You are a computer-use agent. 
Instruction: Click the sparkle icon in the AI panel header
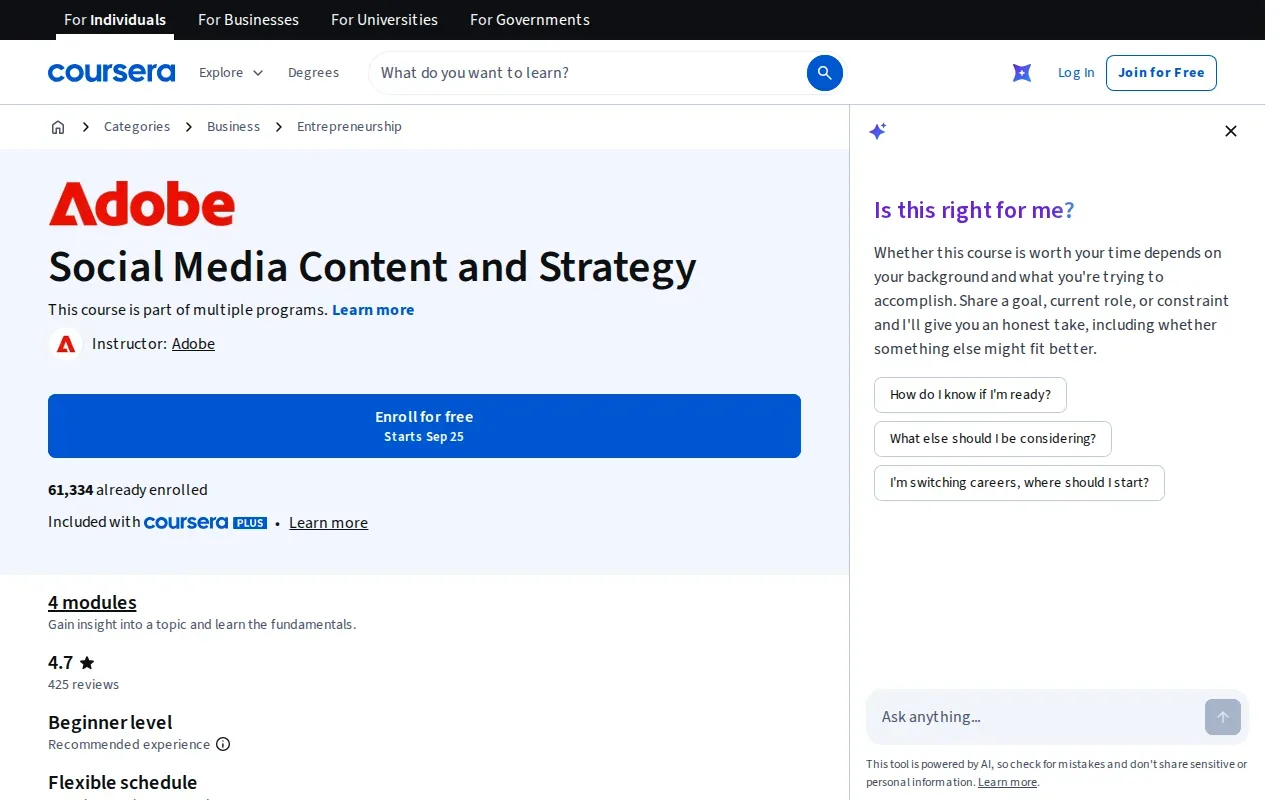(x=878, y=131)
